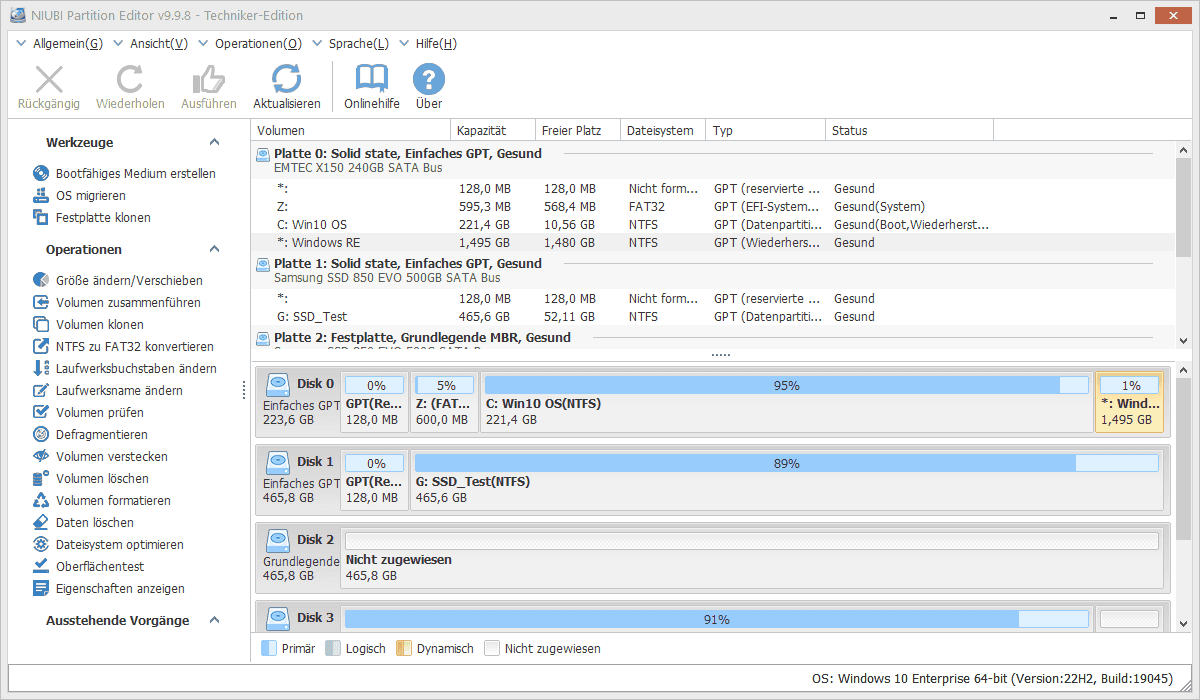This screenshot has height=700, width=1200.
Task: Sort by Status column header
Action: (x=910, y=130)
